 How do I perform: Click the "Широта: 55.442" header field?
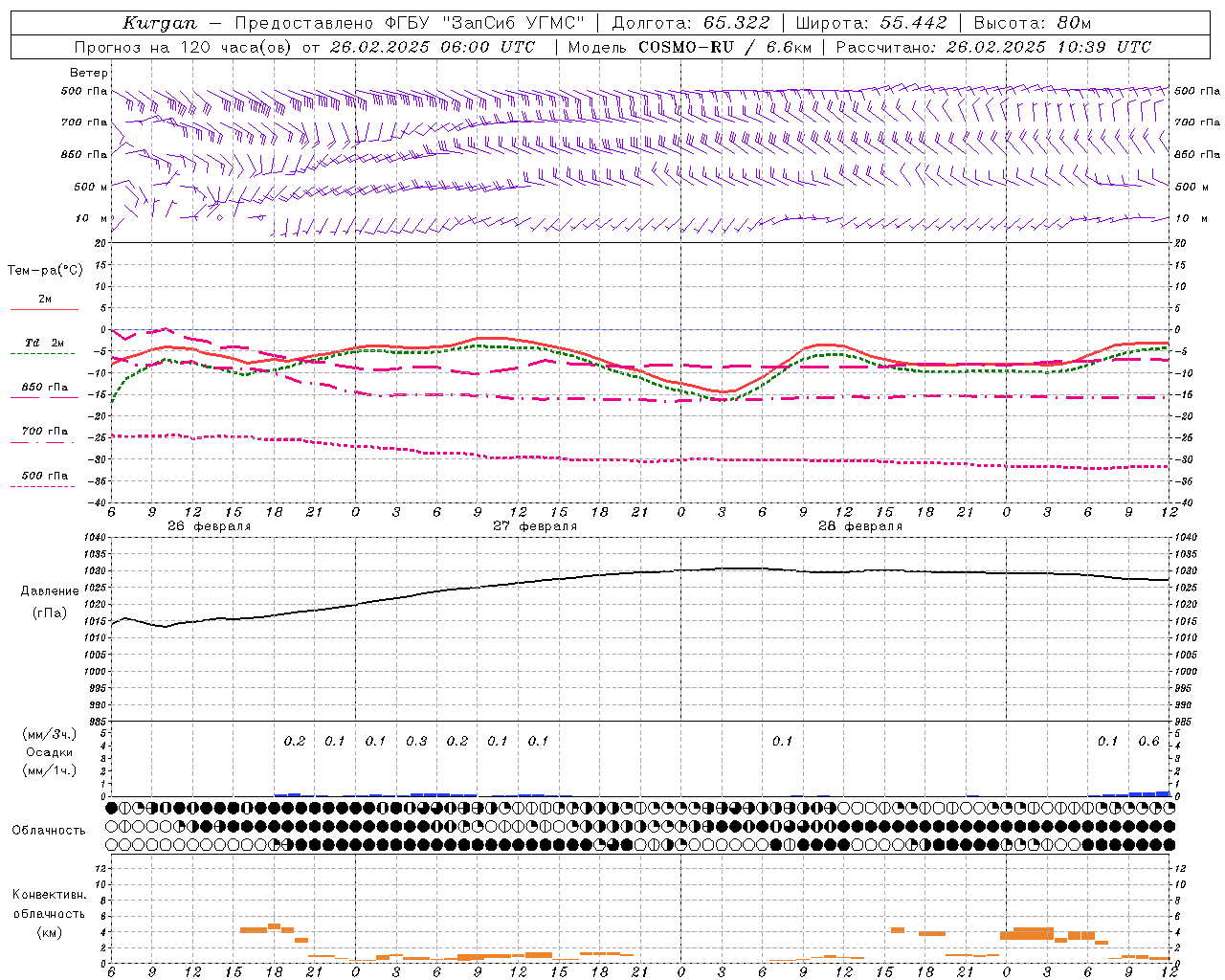871,23
